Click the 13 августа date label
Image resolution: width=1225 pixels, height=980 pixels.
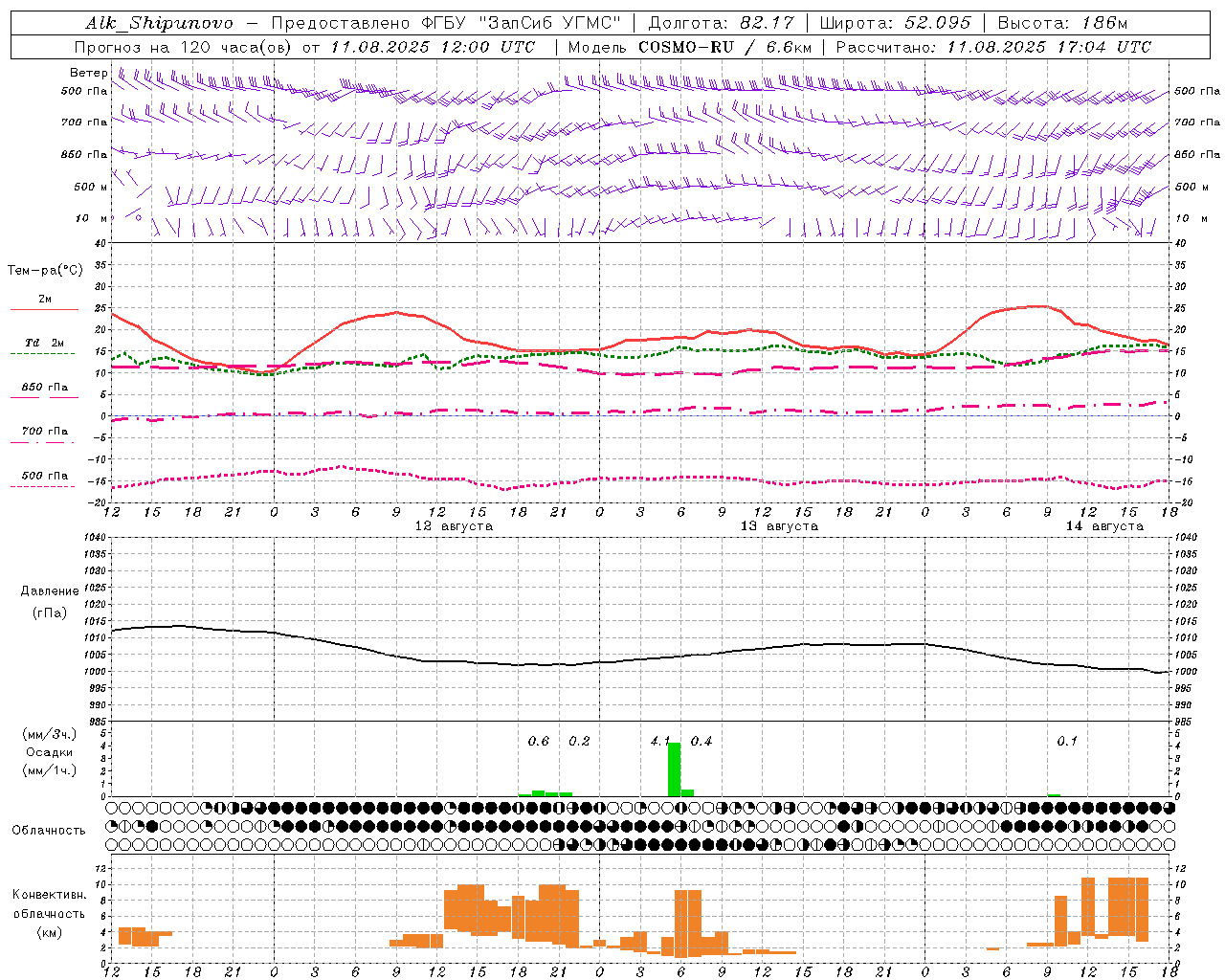pyautogui.click(x=779, y=526)
